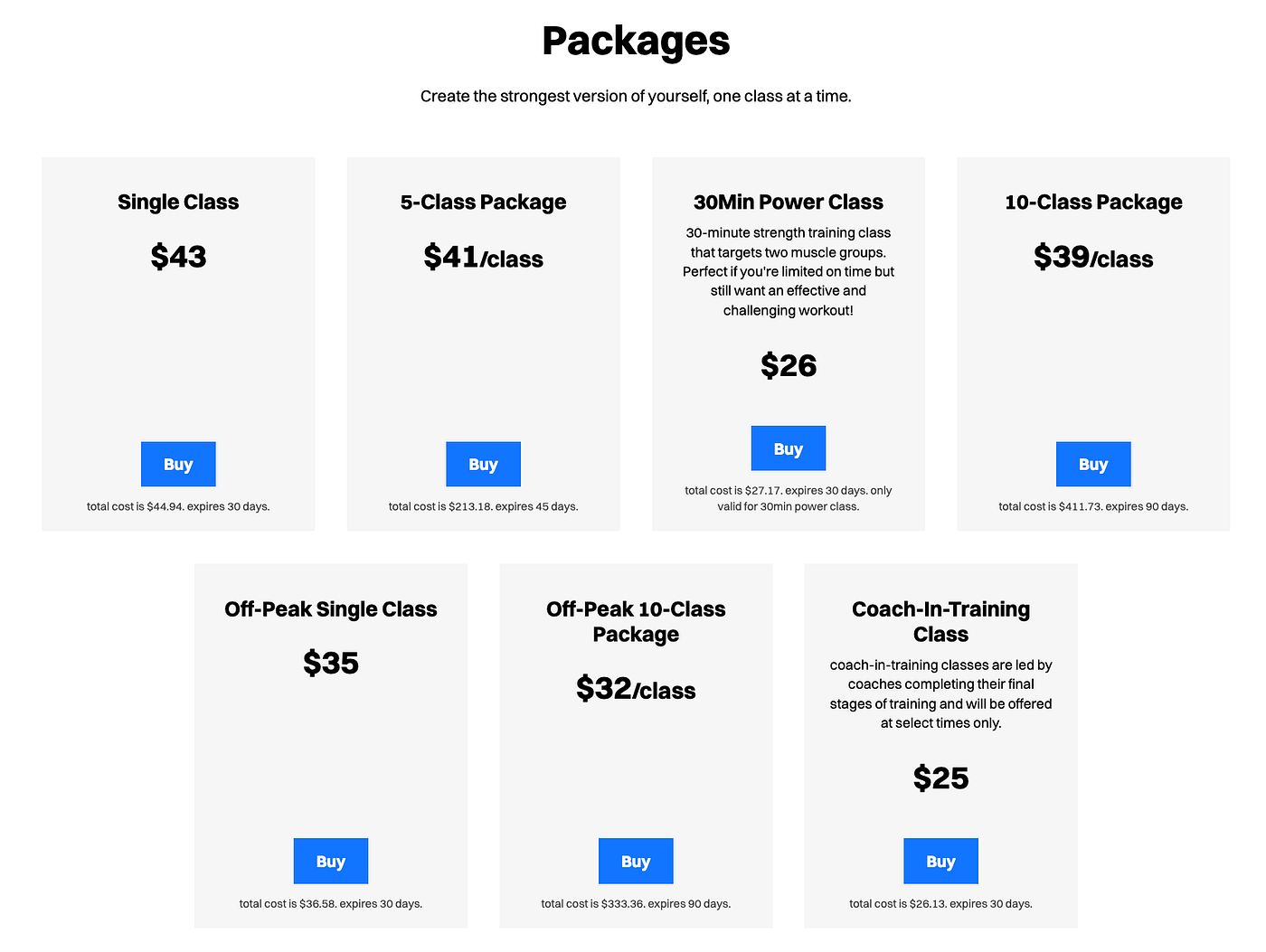Click the $26 Power Class price
This screenshot has width=1266, height=952.
(x=788, y=365)
